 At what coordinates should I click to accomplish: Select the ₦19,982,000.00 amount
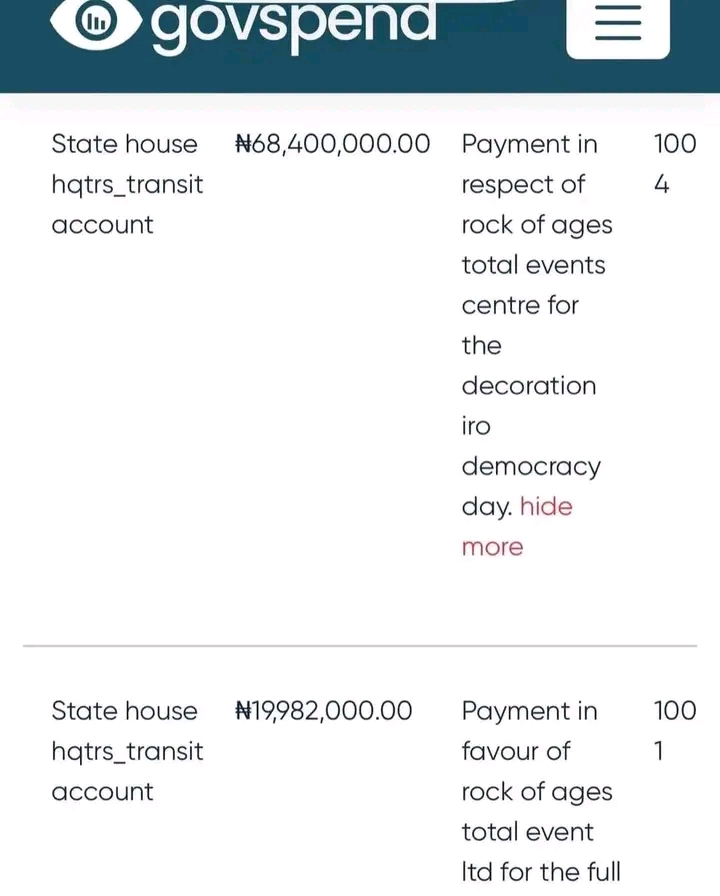(x=323, y=711)
